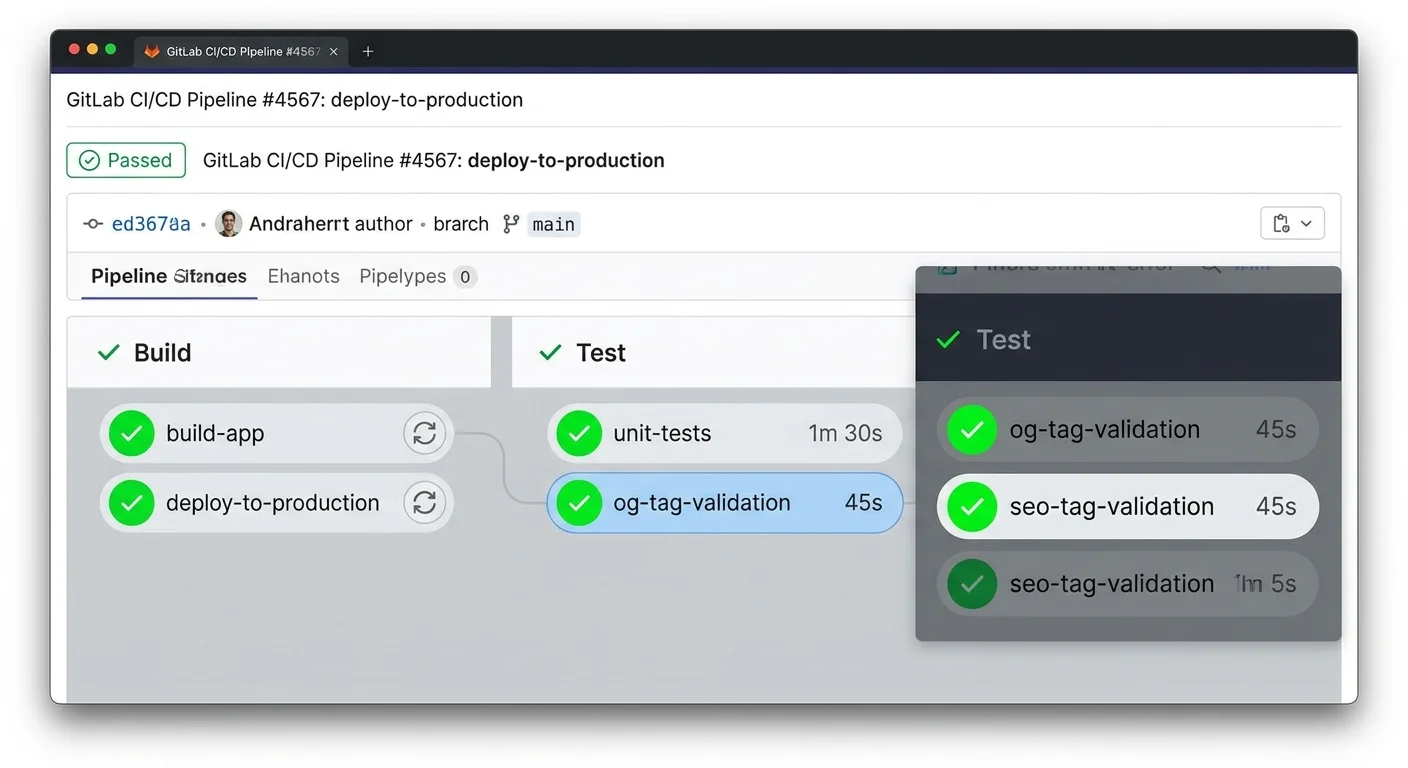Close the GitLab CI/CD Pipeline browser tab

[x=333, y=51]
